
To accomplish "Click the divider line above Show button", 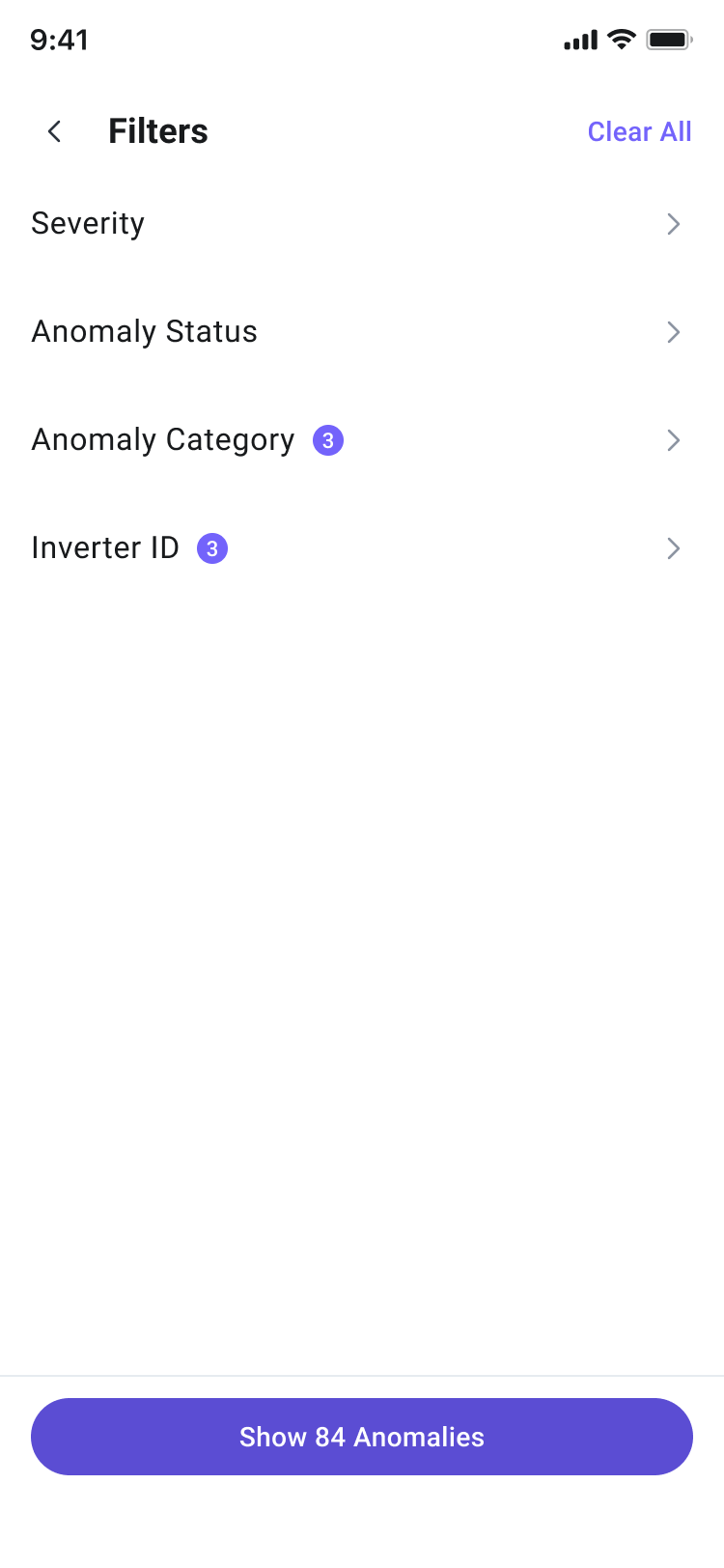I will click(362, 1375).
